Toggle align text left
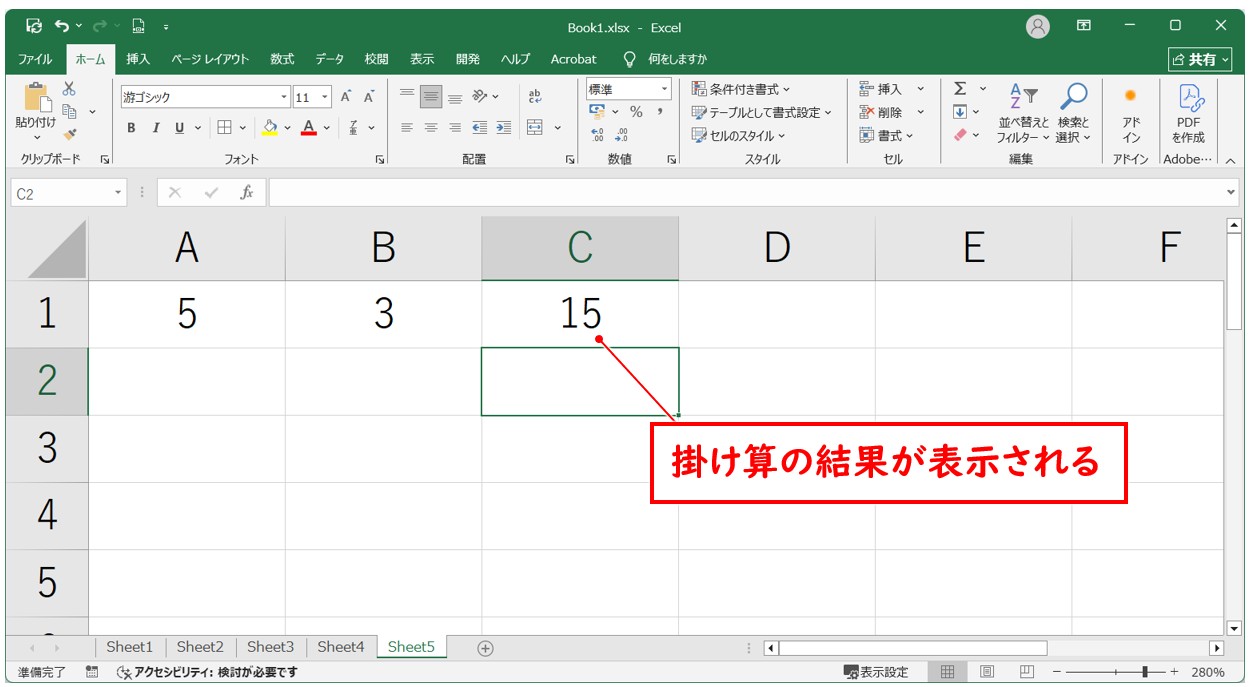1253x687 pixels. tap(407, 127)
